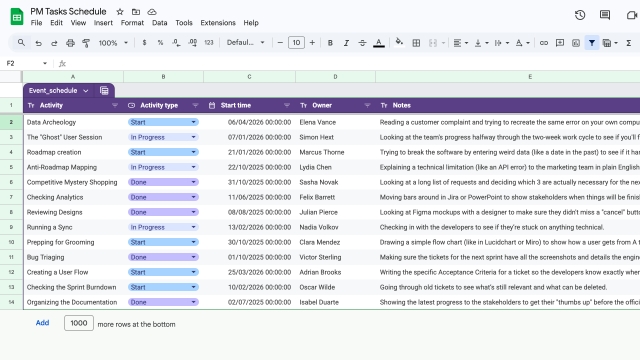This screenshot has width=640, height=360.
Task: Open Activity column filter dropdown
Action: tap(115, 105)
